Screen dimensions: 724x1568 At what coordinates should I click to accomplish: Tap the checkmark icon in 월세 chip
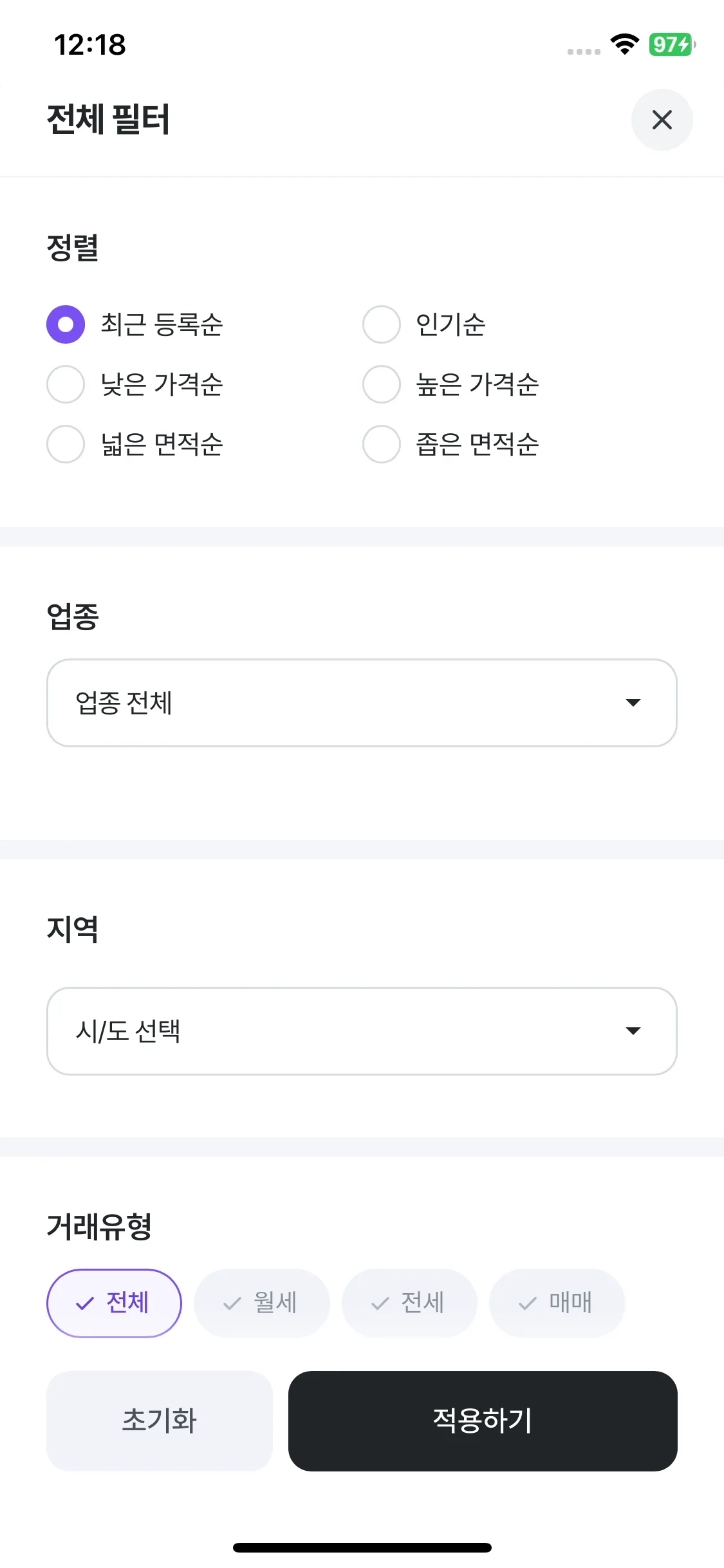[232, 1303]
